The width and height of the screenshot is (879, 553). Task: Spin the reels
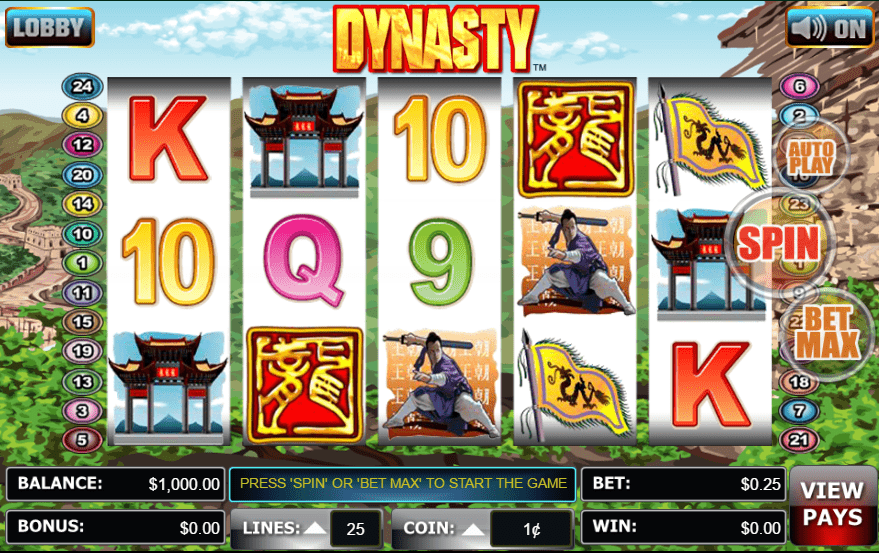point(779,243)
